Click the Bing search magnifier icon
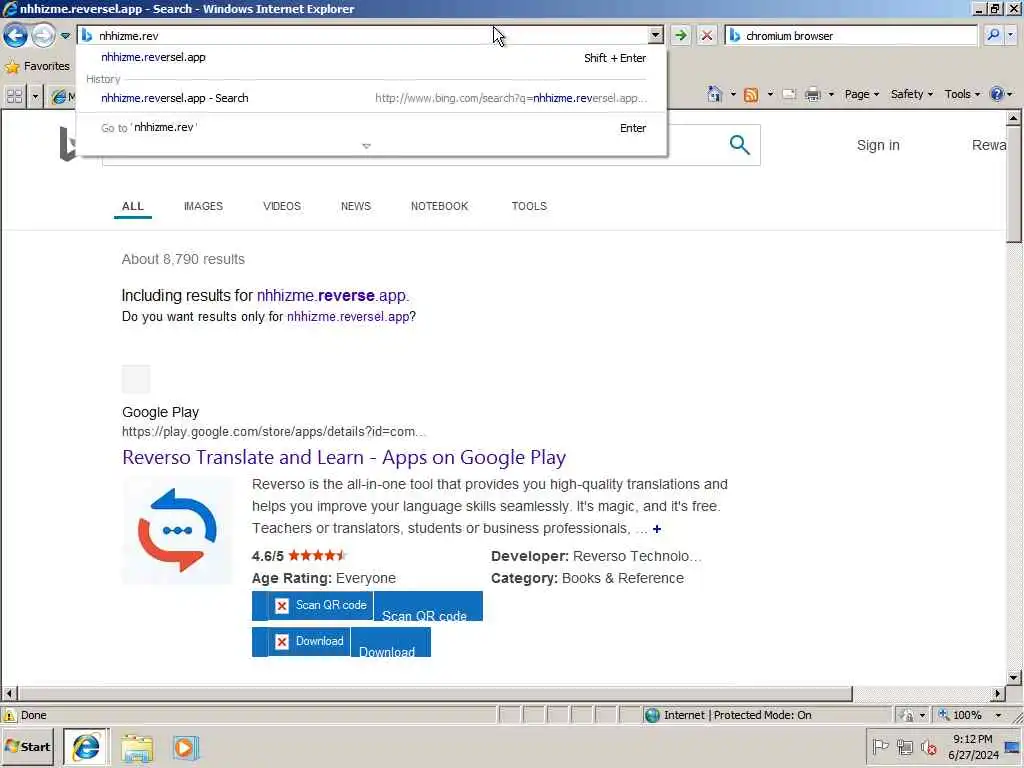The image size is (1024, 768). click(x=739, y=144)
